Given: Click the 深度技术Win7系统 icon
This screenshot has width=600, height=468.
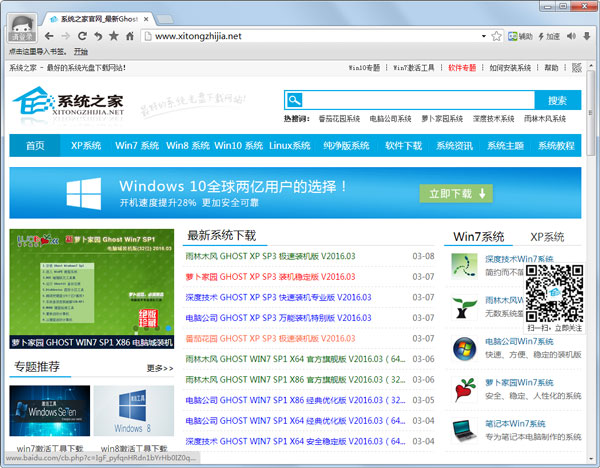Looking at the screenshot, I should (x=464, y=266).
